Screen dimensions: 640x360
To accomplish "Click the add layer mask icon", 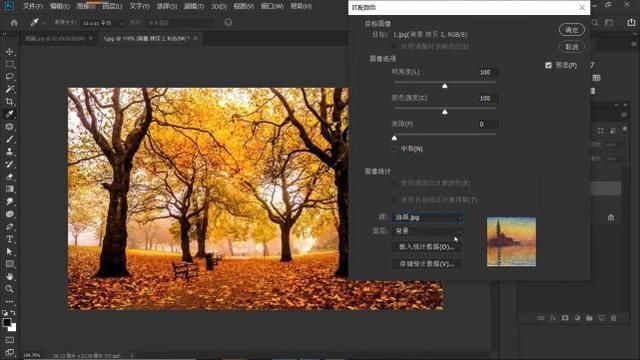I will tap(565, 318).
